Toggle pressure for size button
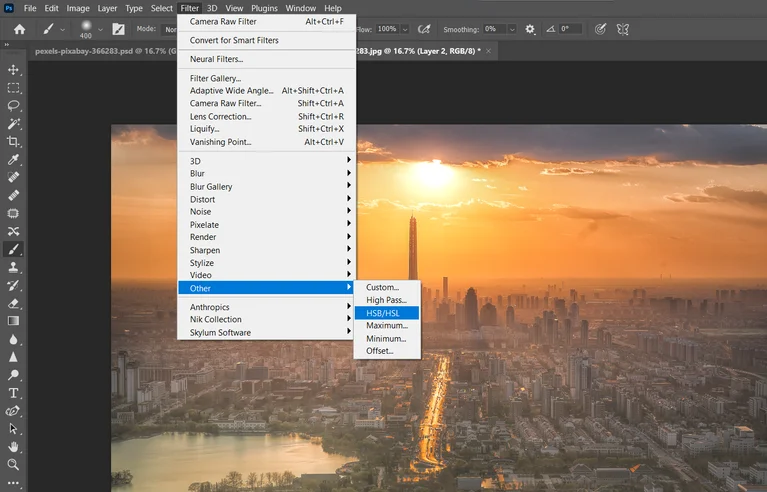This screenshot has width=767, height=492. [600, 29]
